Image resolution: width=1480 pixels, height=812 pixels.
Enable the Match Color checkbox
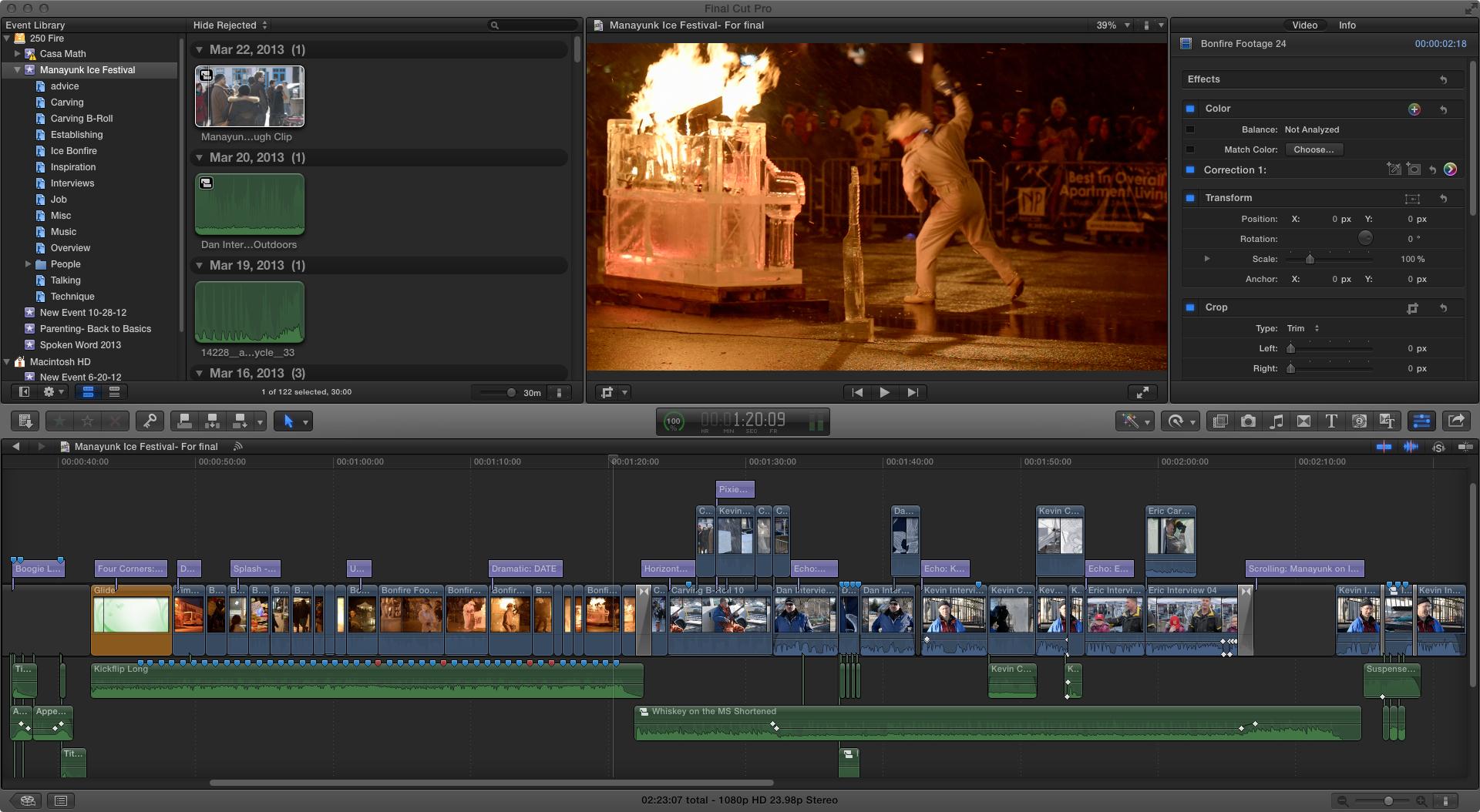(1190, 149)
